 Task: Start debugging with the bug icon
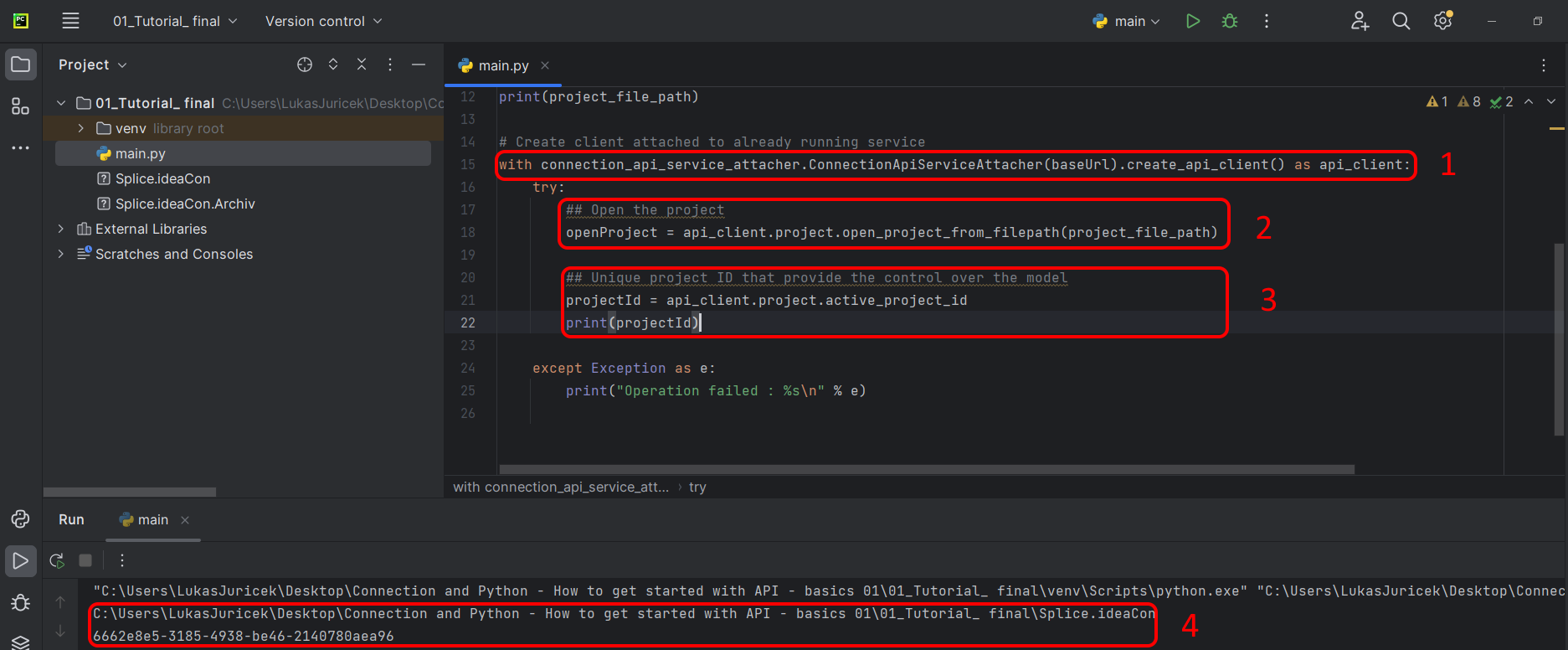point(1230,21)
